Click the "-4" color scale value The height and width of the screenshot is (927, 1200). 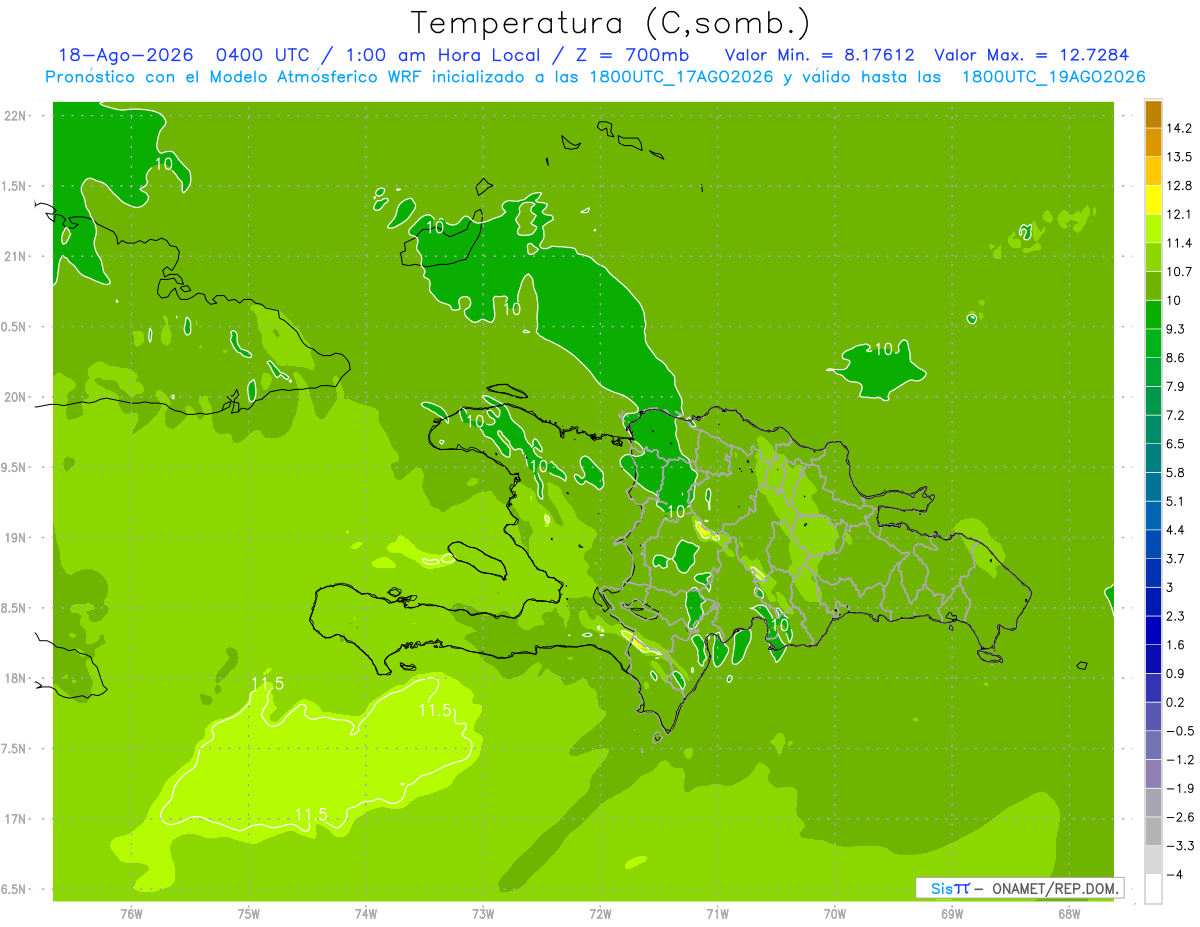tap(1175, 875)
